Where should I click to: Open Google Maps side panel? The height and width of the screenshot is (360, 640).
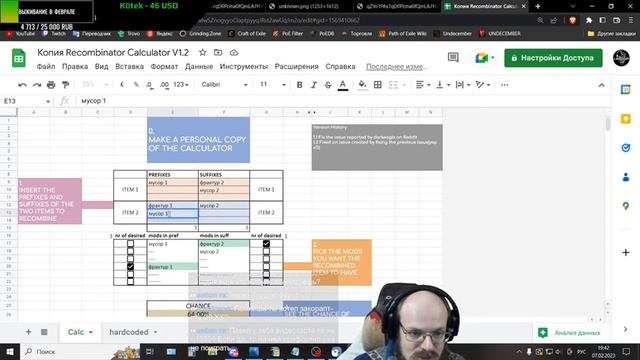(625, 206)
